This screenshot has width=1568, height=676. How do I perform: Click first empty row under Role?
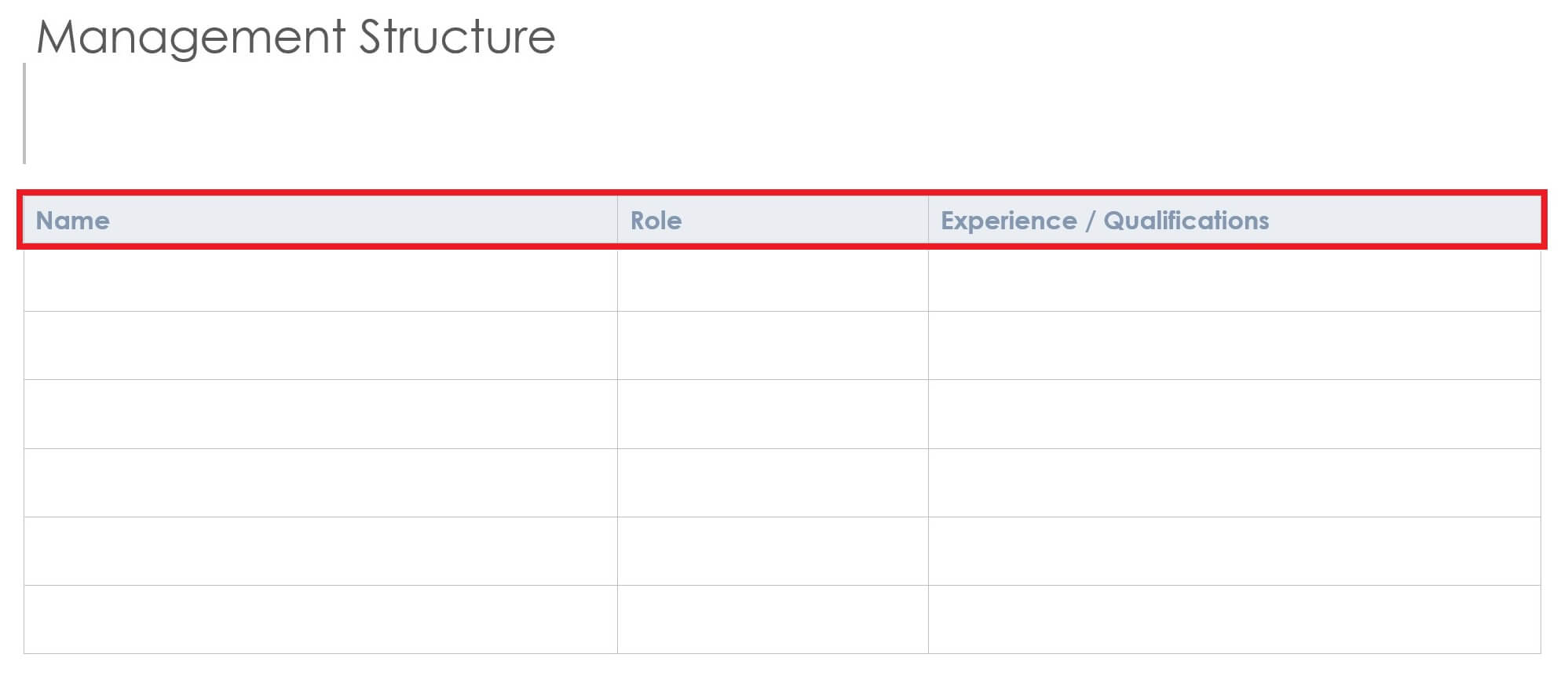pyautogui.click(x=773, y=280)
